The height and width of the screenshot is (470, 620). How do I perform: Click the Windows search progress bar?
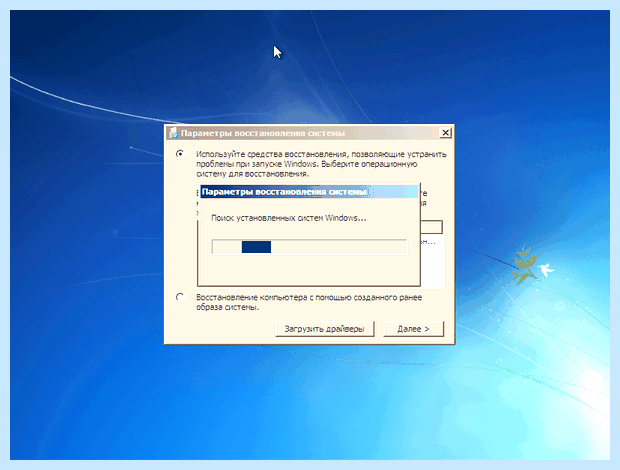tap(309, 247)
